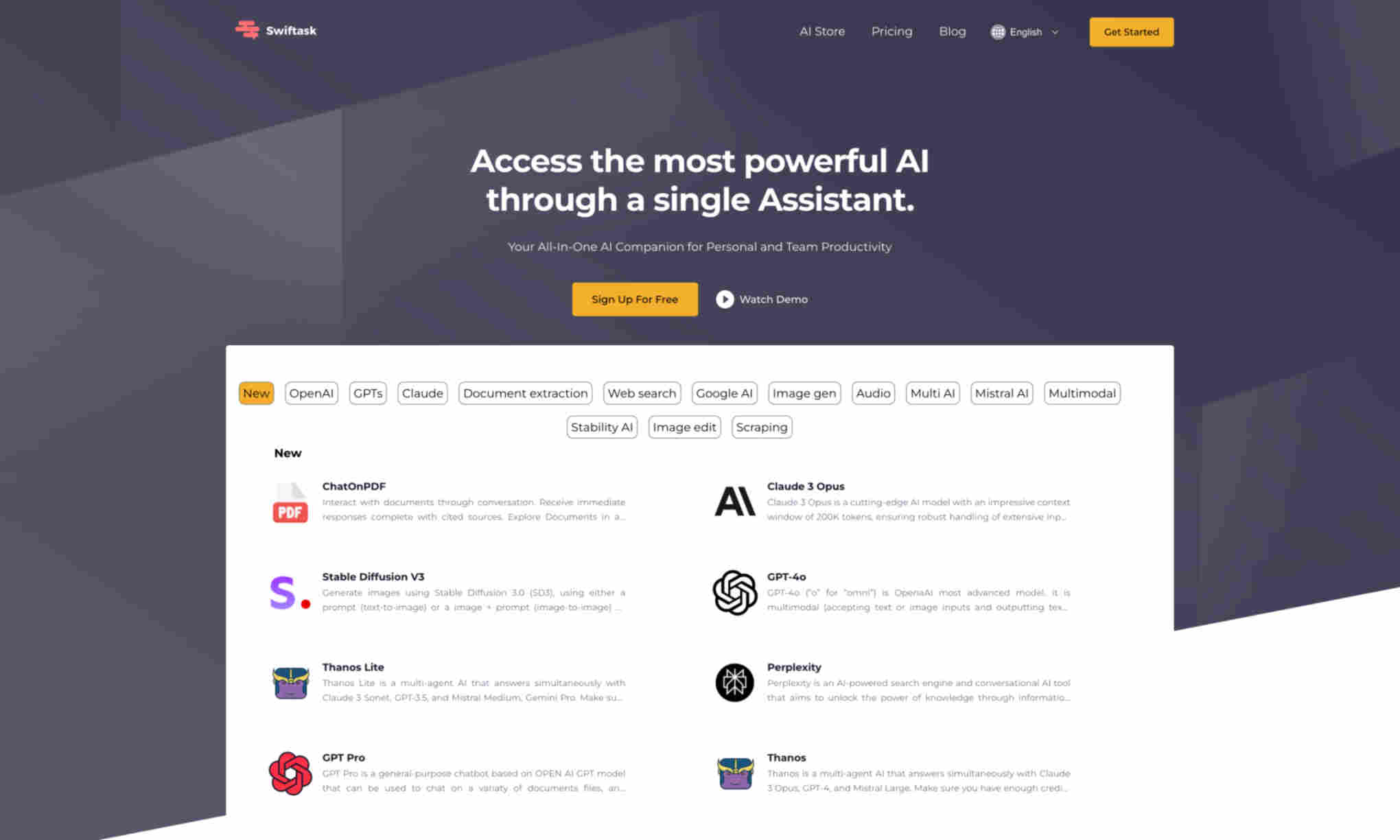
Task: Select the New filter tab
Action: pyautogui.click(x=255, y=393)
